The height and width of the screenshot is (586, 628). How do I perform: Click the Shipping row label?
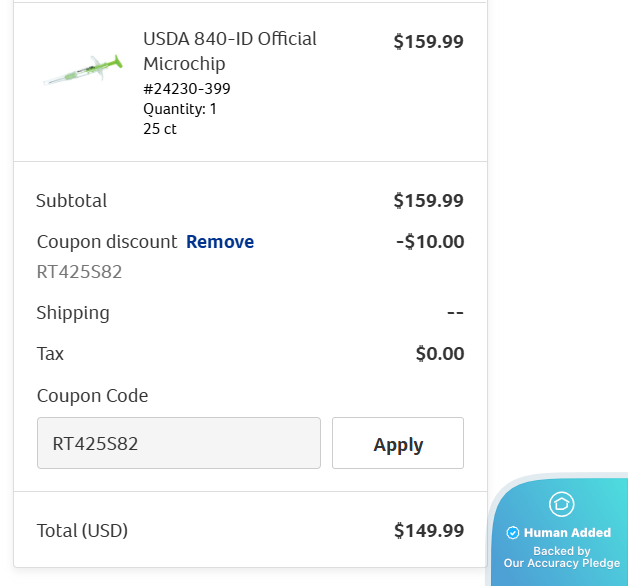pyautogui.click(x=73, y=313)
